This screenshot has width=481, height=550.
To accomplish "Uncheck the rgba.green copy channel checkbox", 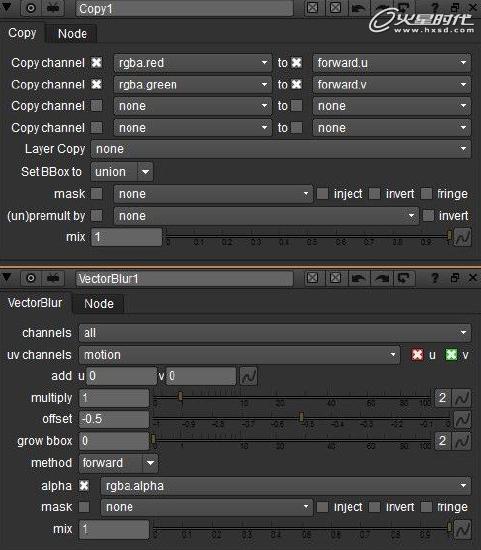I will click(96, 84).
